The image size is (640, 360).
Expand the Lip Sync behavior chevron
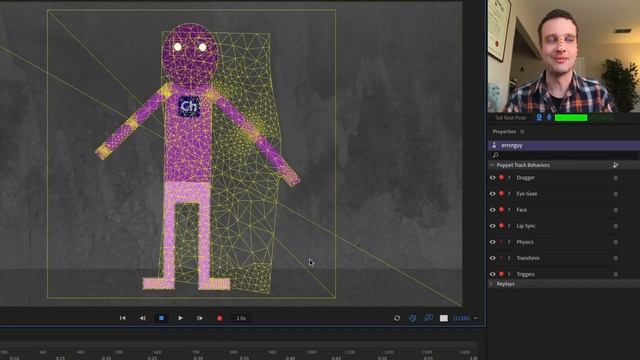pos(509,226)
